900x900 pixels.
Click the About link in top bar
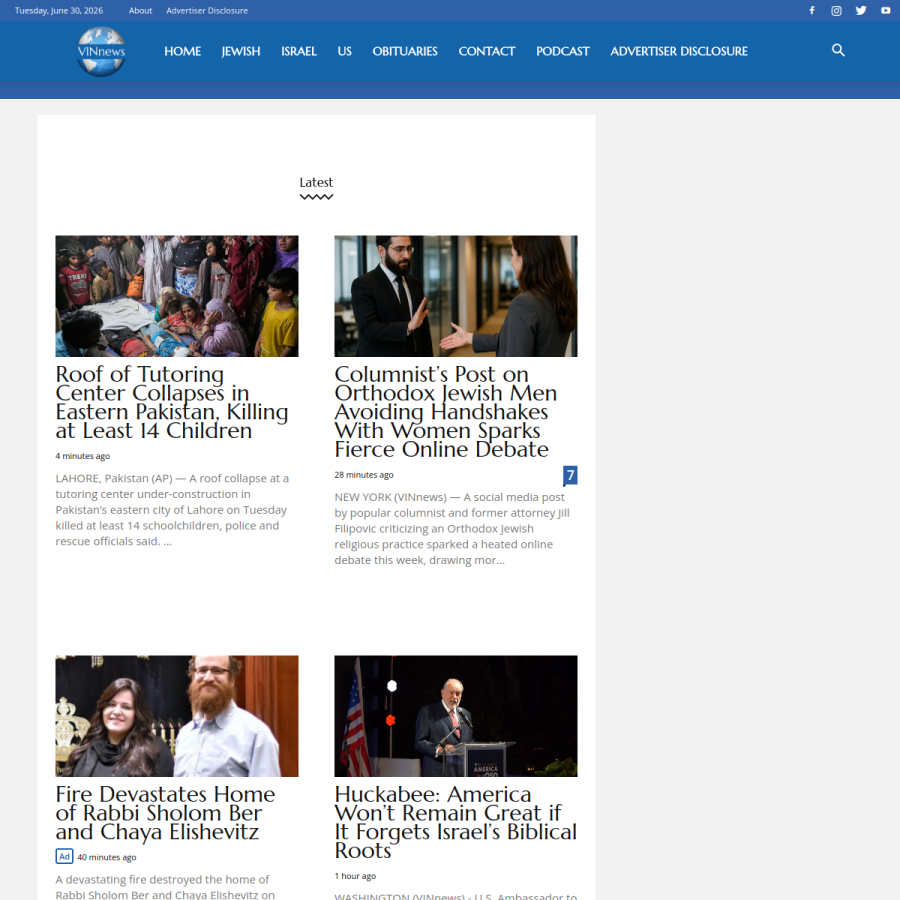pos(140,10)
